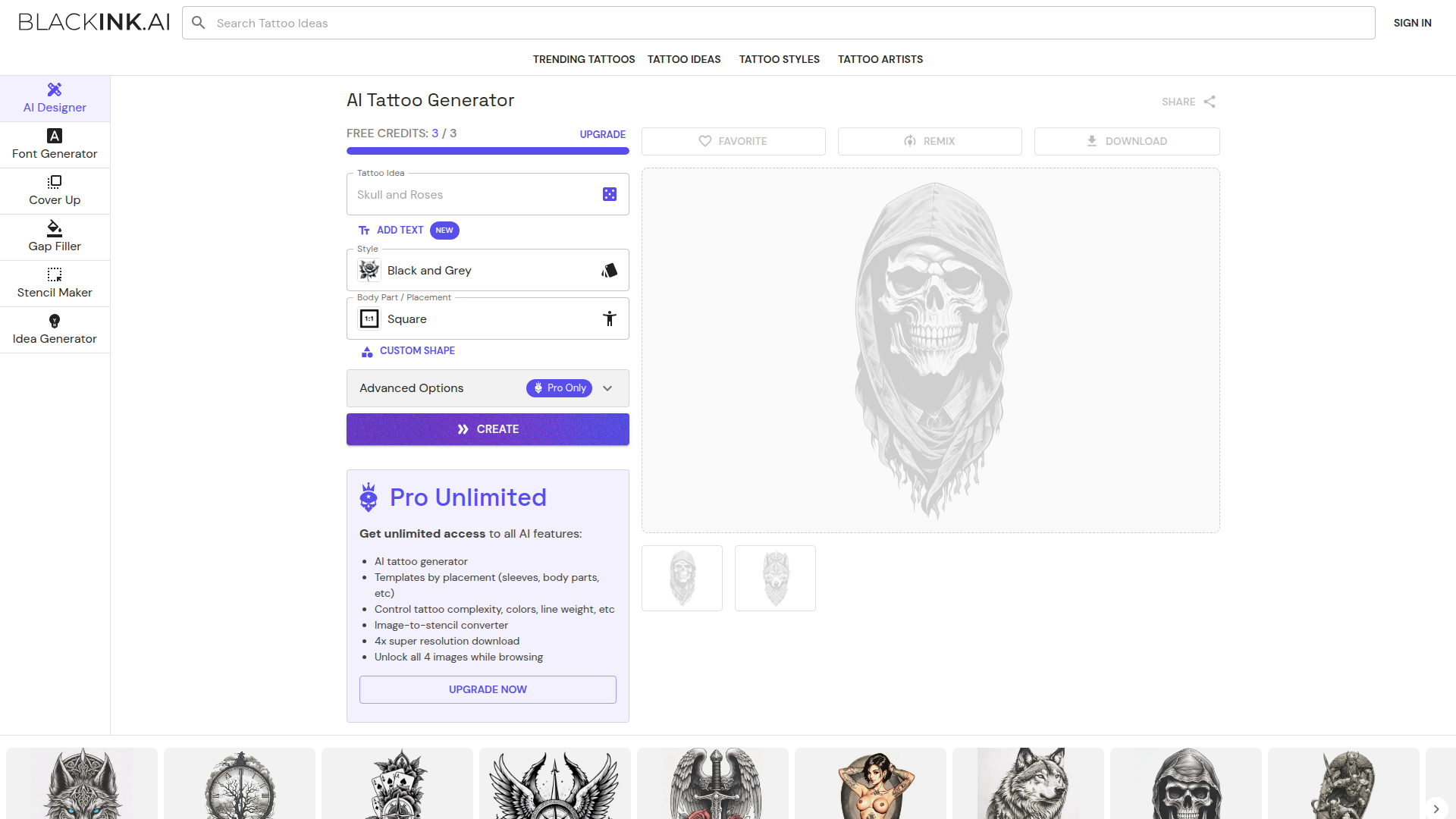Click the Share icon

[x=1209, y=102]
